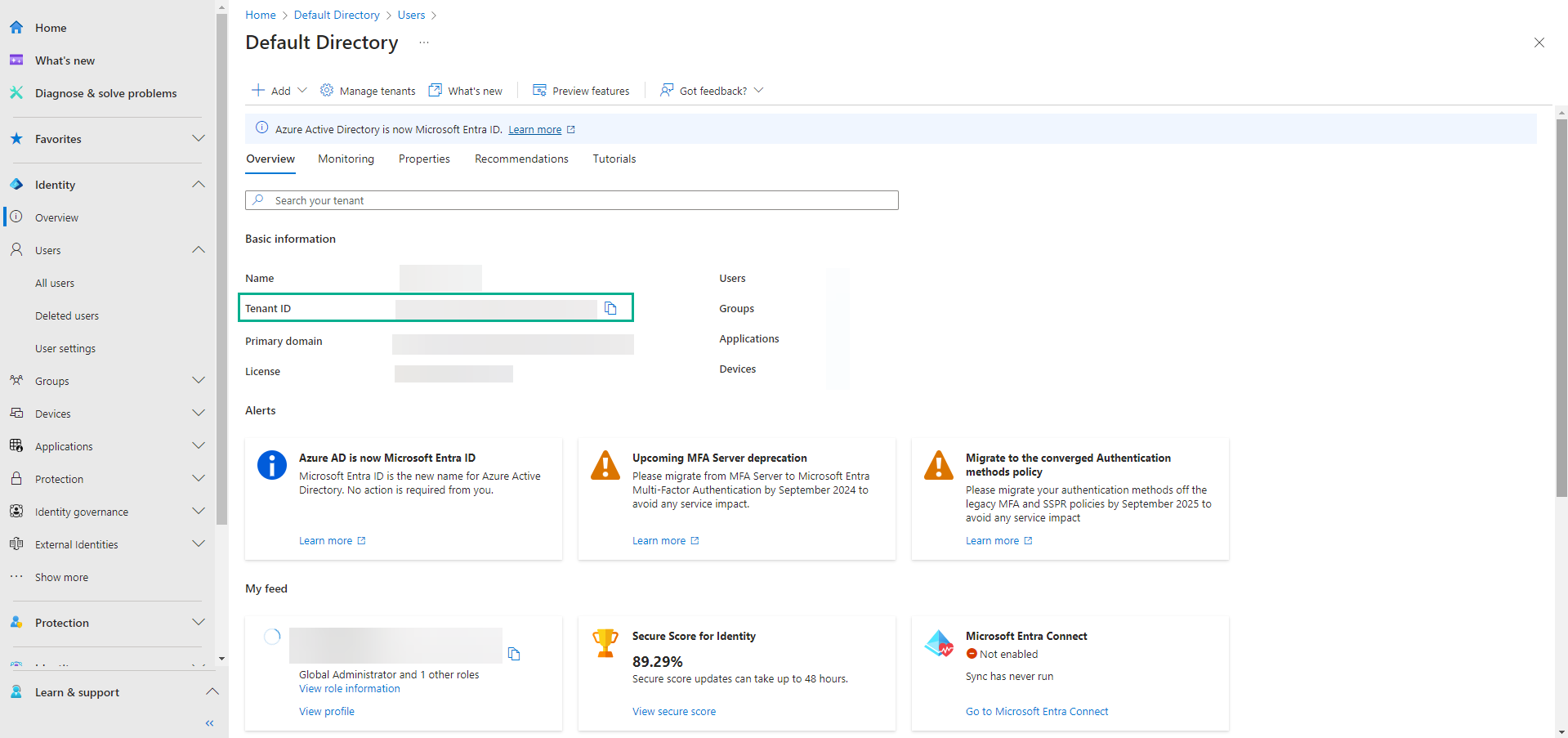The height and width of the screenshot is (738, 1568).
Task: Copy the Tenant ID with copy icon
Action: [610, 308]
